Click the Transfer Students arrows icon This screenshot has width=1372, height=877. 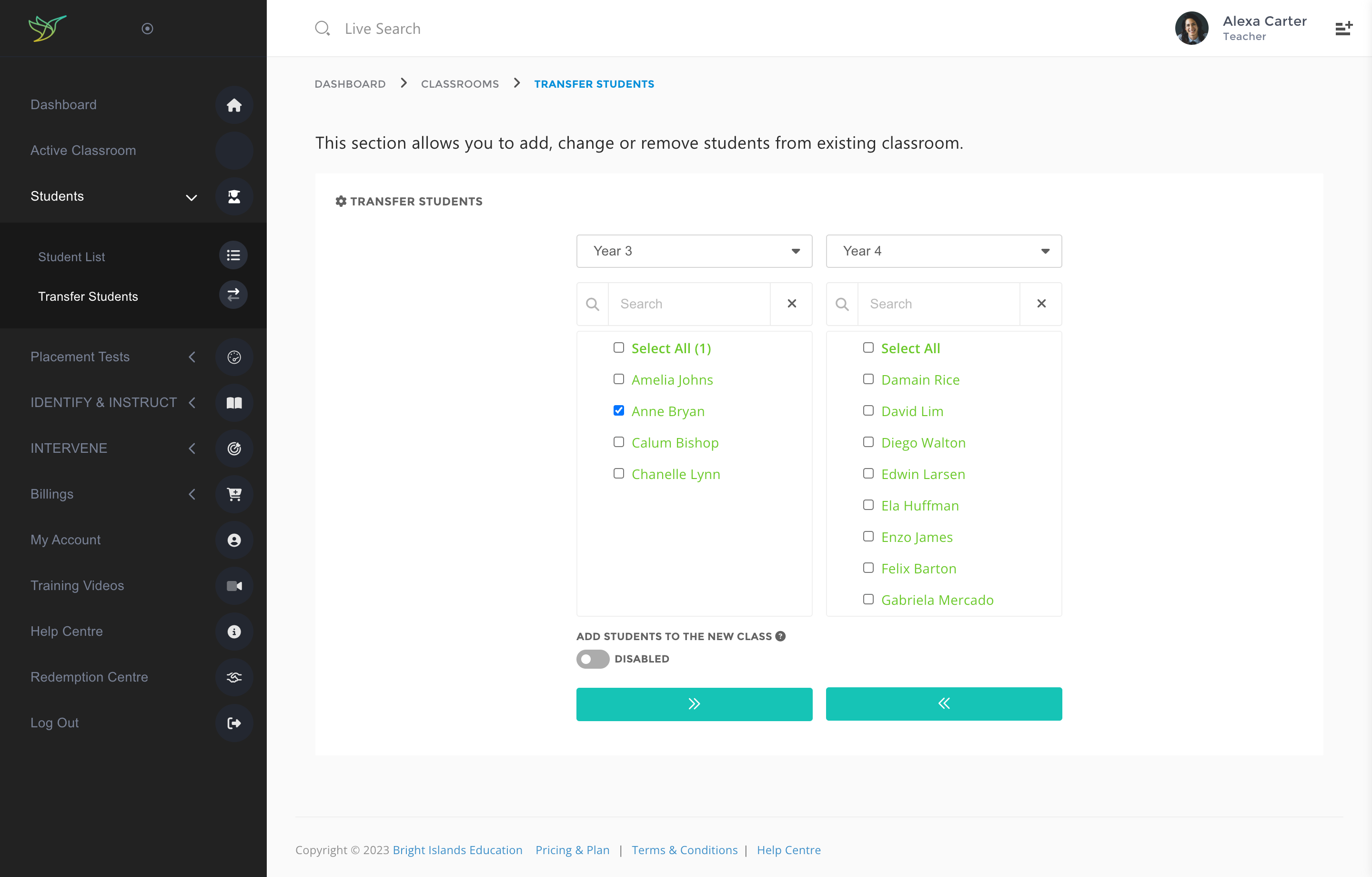pos(233,295)
